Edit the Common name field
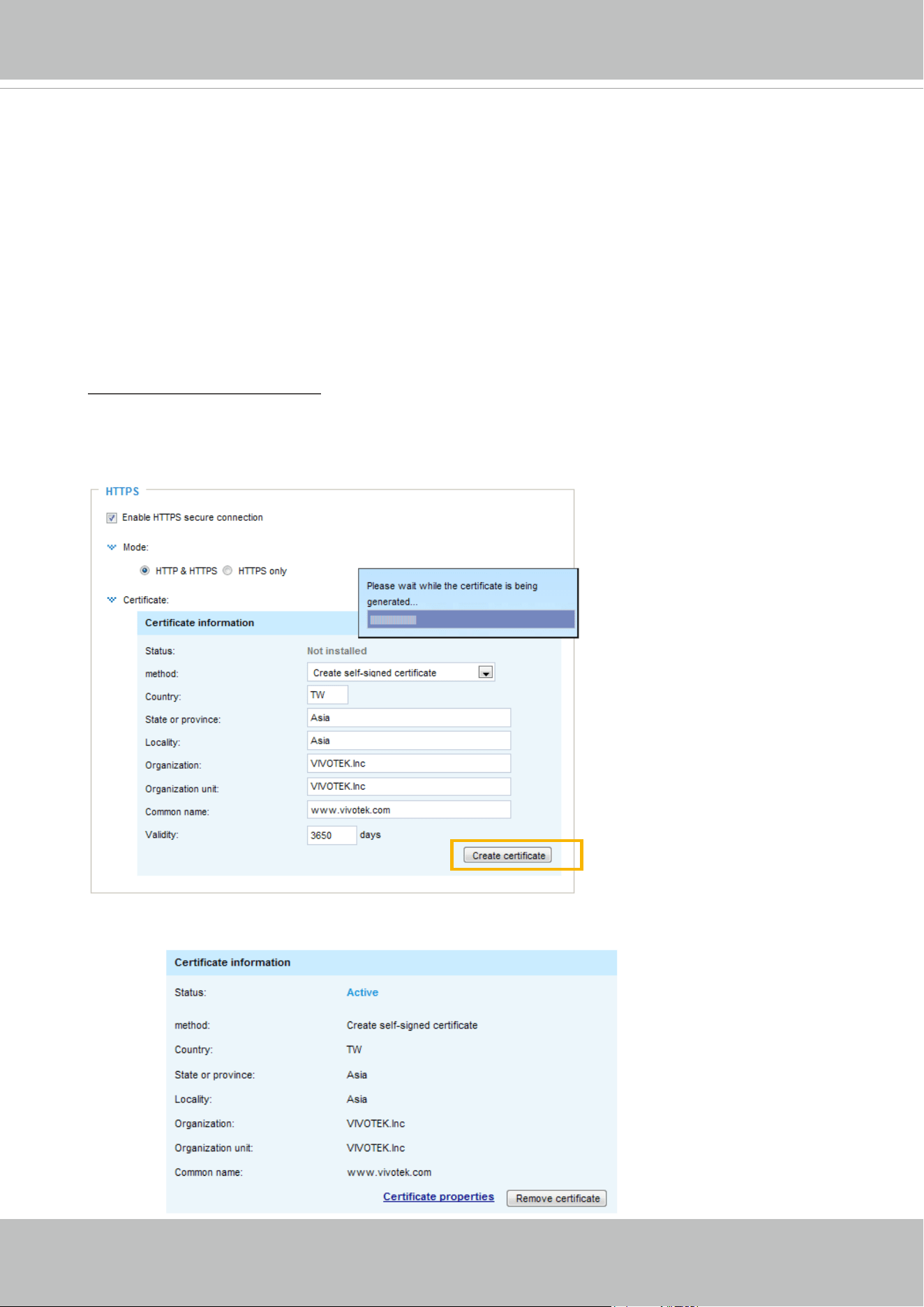 pos(409,810)
